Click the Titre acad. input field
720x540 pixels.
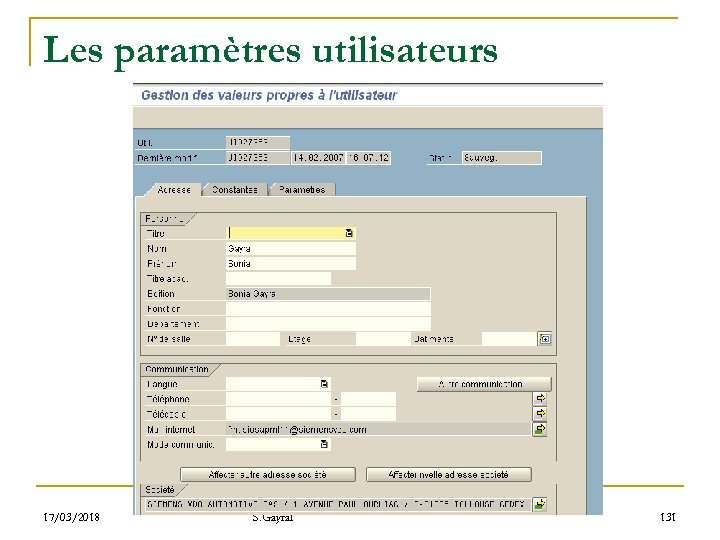coord(278,279)
